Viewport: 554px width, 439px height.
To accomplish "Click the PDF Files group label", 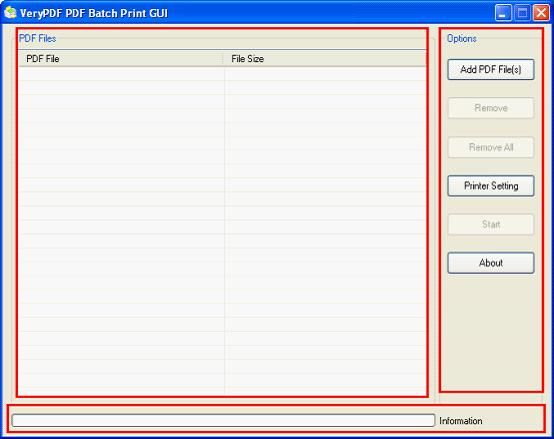I will pyautogui.click(x=37, y=38).
